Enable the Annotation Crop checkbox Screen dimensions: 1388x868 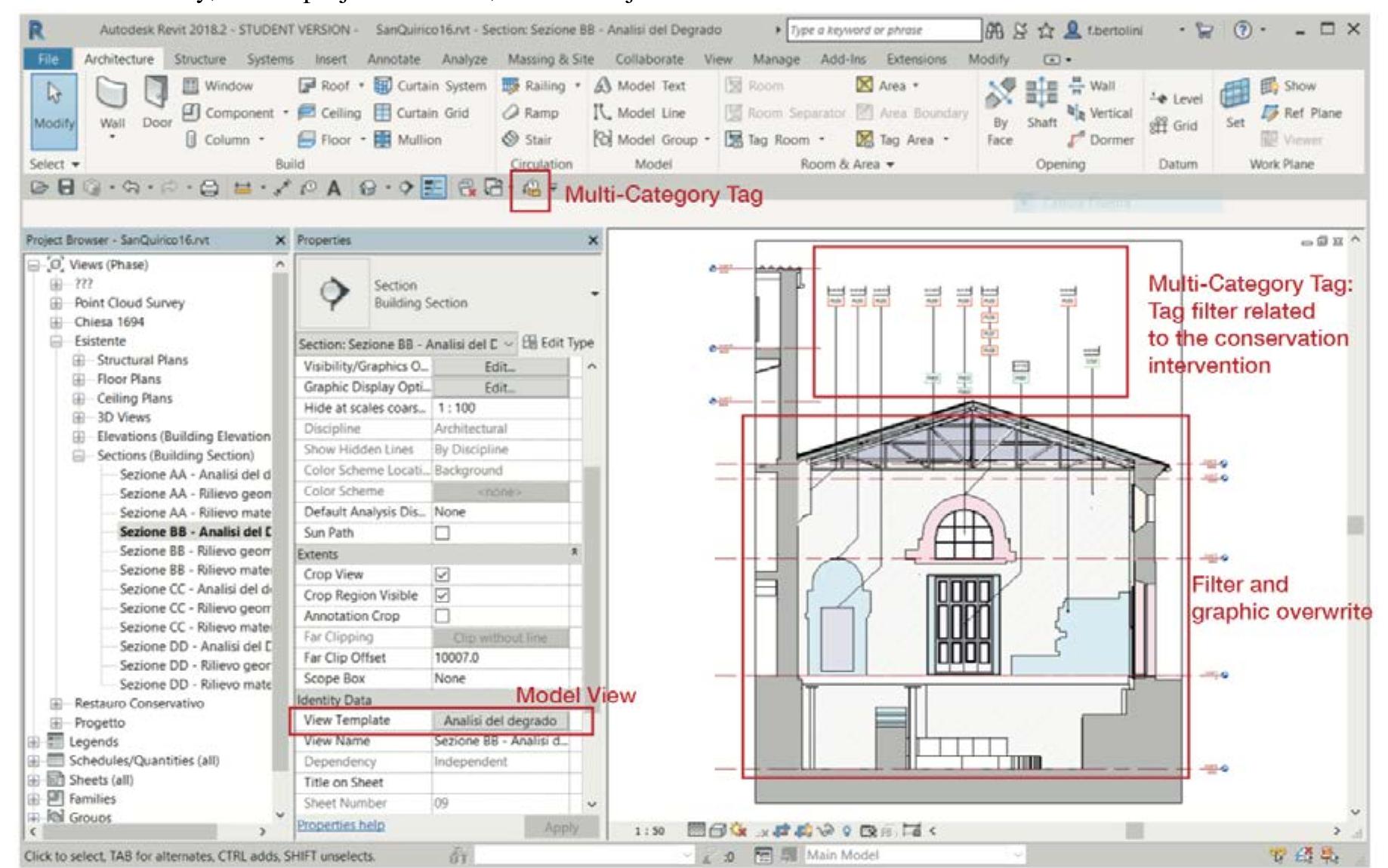[443, 616]
